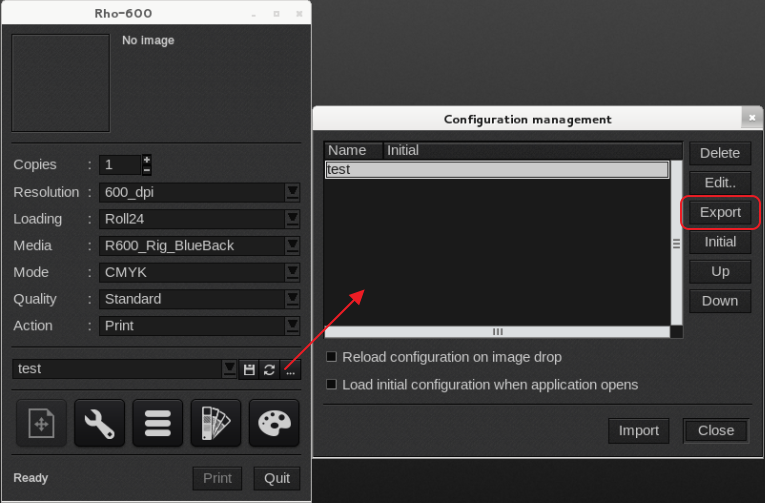The image size is (765, 503).
Task: Open the Quality Standard dropdown
Action: [292, 299]
